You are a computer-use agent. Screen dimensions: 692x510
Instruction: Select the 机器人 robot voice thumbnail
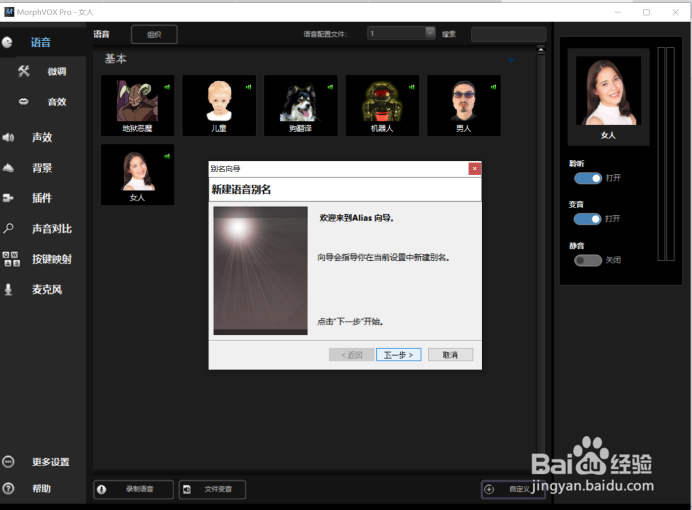(x=382, y=105)
